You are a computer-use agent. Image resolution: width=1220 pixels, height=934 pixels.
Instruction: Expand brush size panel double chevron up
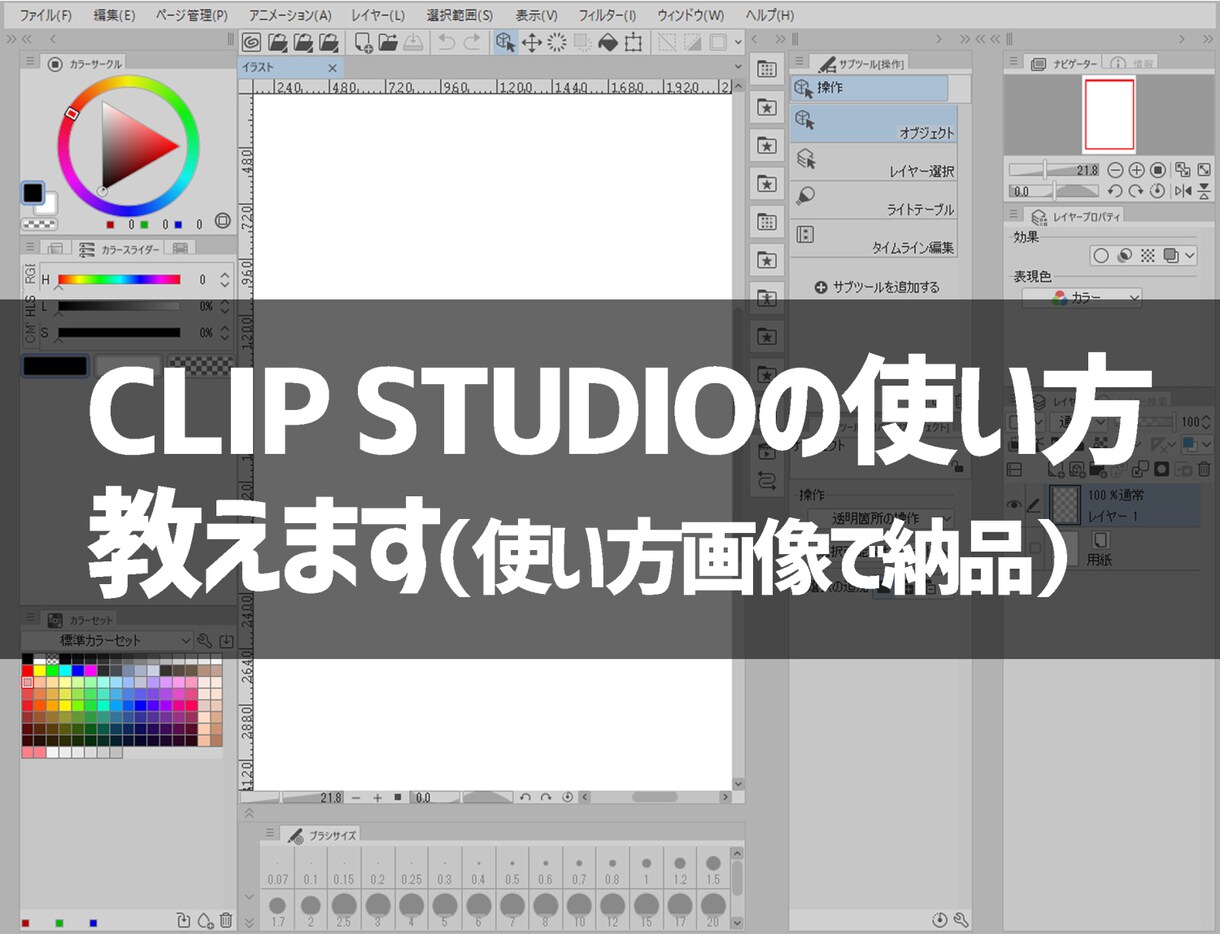(250, 811)
